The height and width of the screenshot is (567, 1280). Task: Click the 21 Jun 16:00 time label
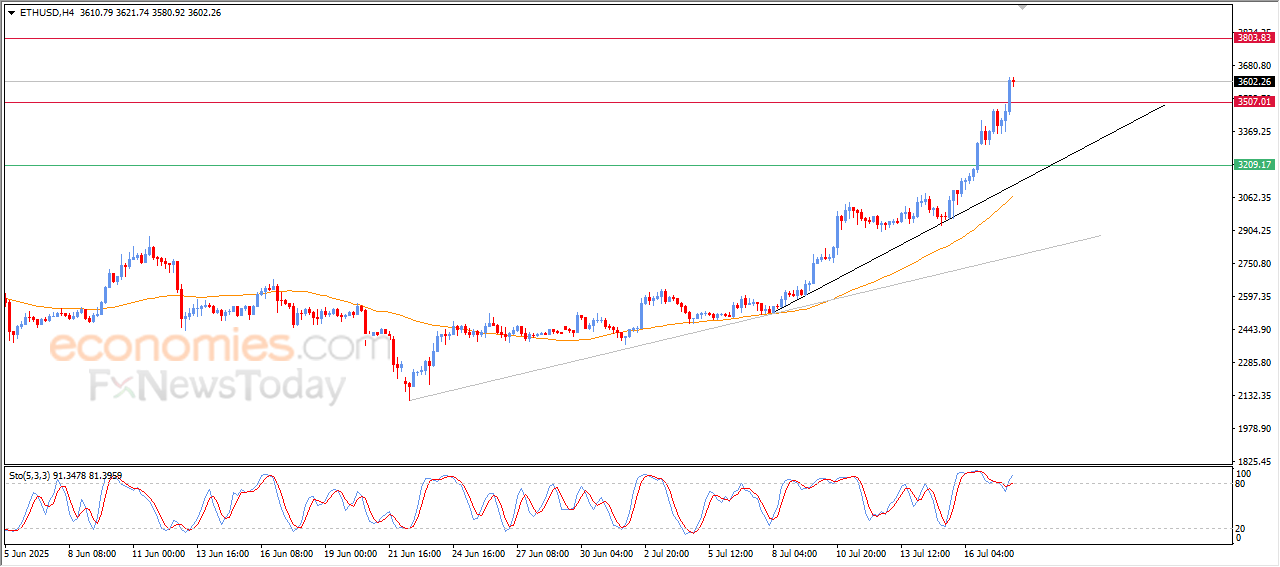(x=413, y=552)
